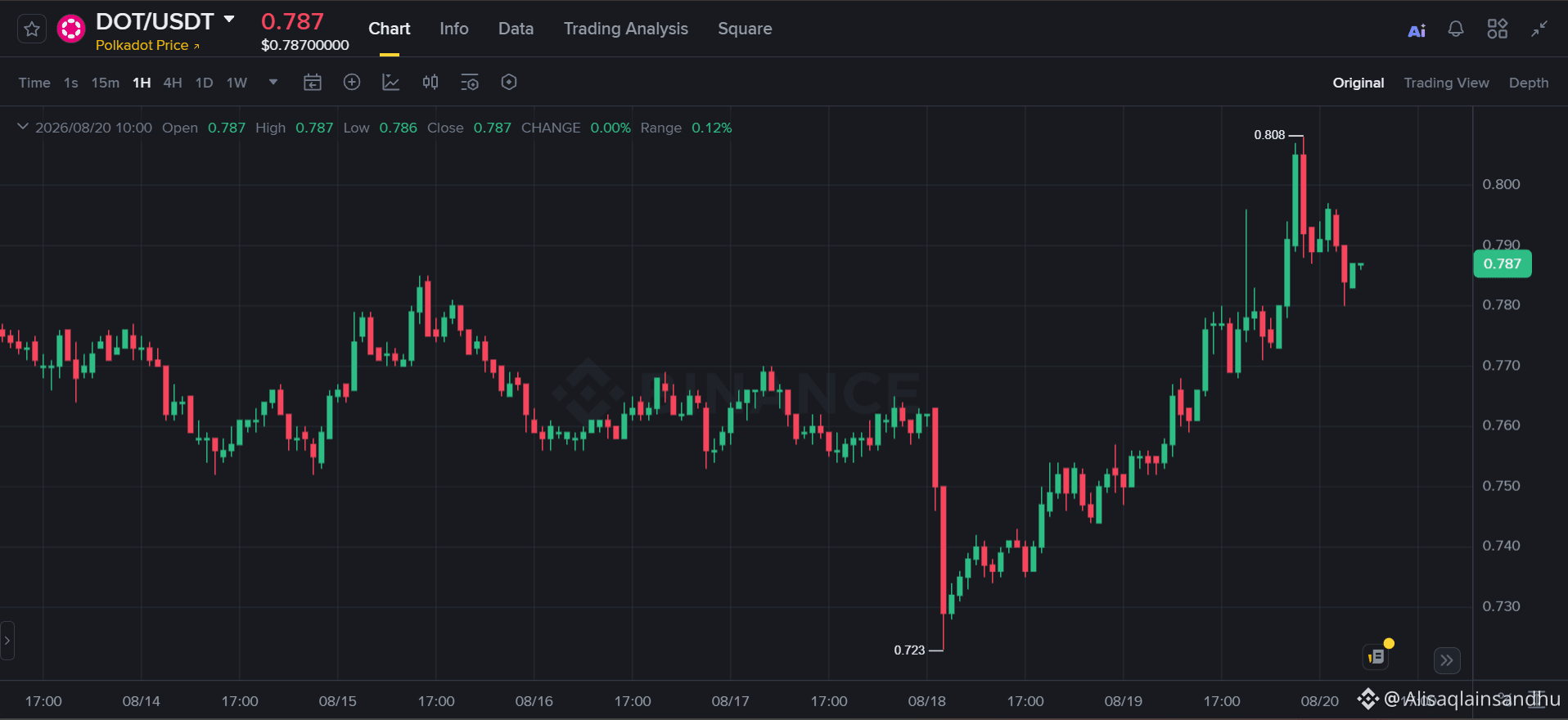Open the Chart tab
The height and width of the screenshot is (720, 1568).
[x=390, y=29]
